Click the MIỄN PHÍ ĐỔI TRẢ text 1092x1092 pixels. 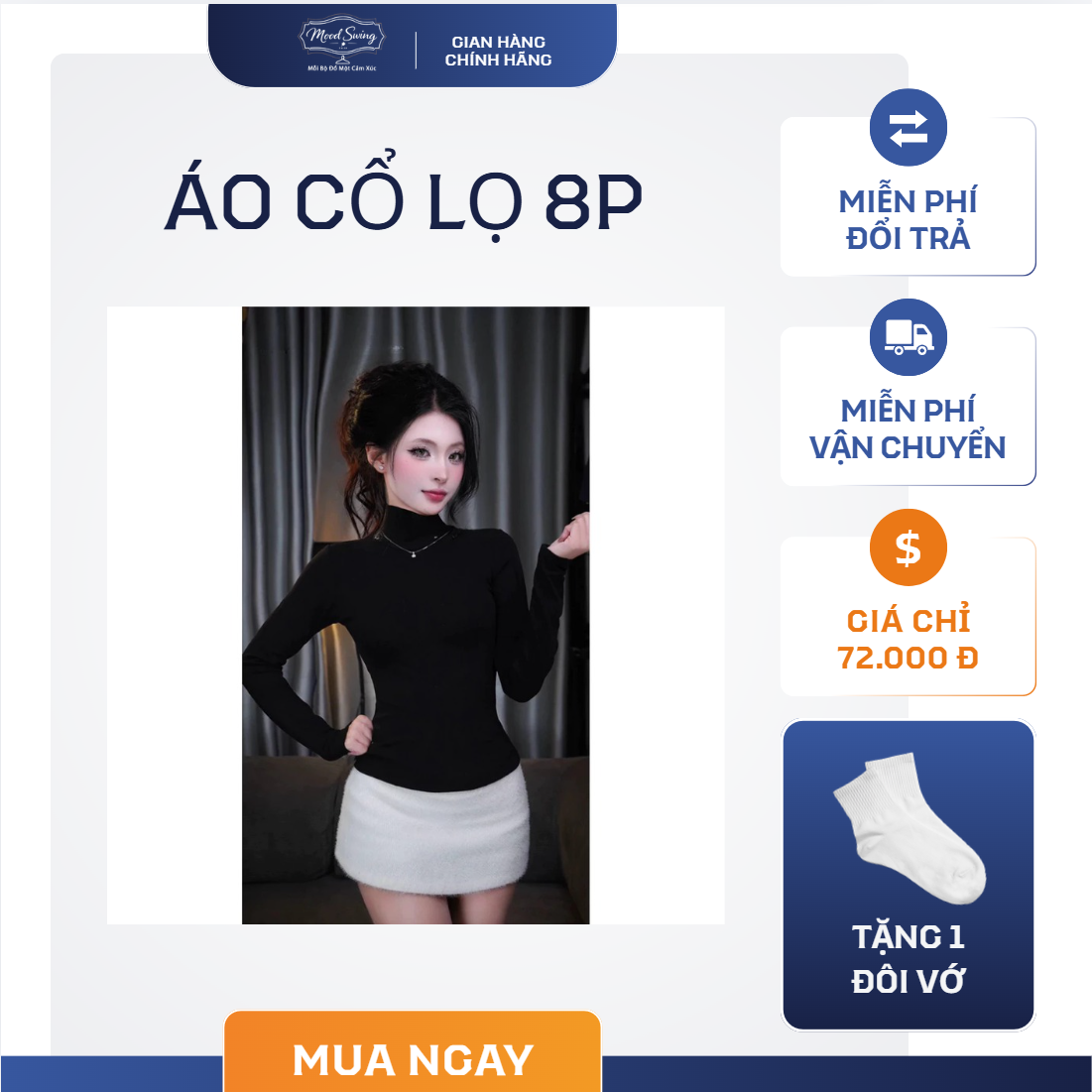[908, 219]
